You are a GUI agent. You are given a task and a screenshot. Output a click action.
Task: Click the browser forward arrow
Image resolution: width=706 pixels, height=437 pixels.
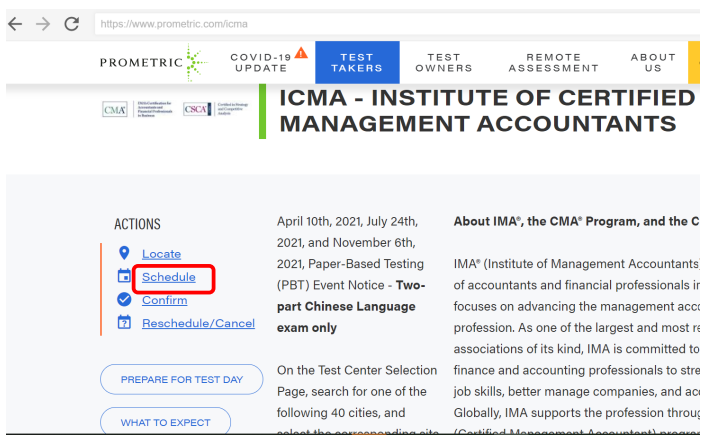[x=43, y=23]
